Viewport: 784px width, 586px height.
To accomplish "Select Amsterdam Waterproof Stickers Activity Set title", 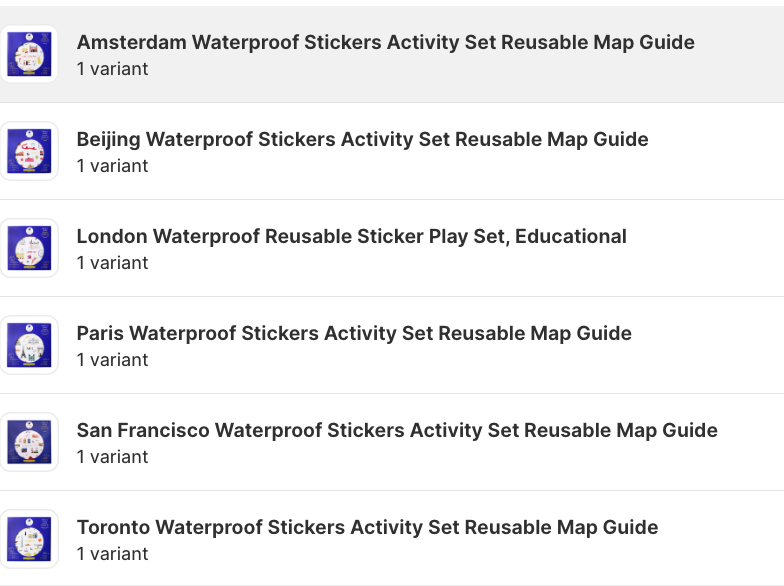I will point(386,42).
